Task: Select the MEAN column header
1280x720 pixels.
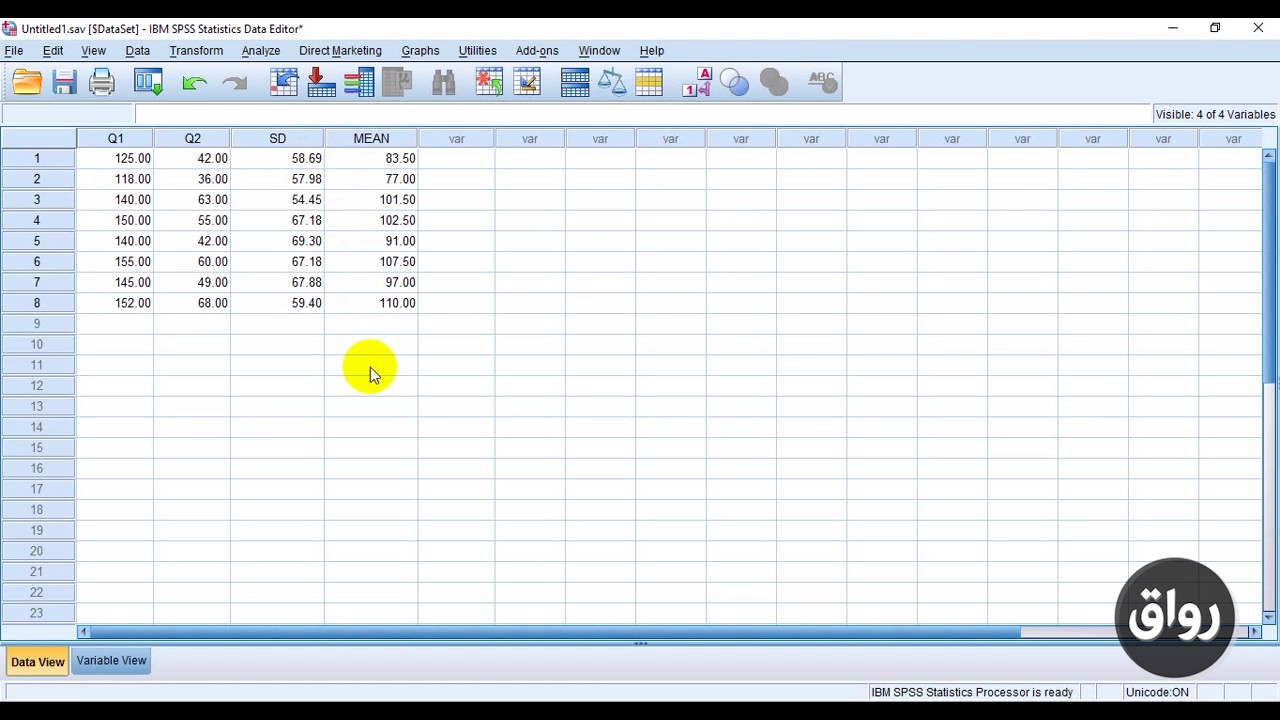Action: pos(371,138)
